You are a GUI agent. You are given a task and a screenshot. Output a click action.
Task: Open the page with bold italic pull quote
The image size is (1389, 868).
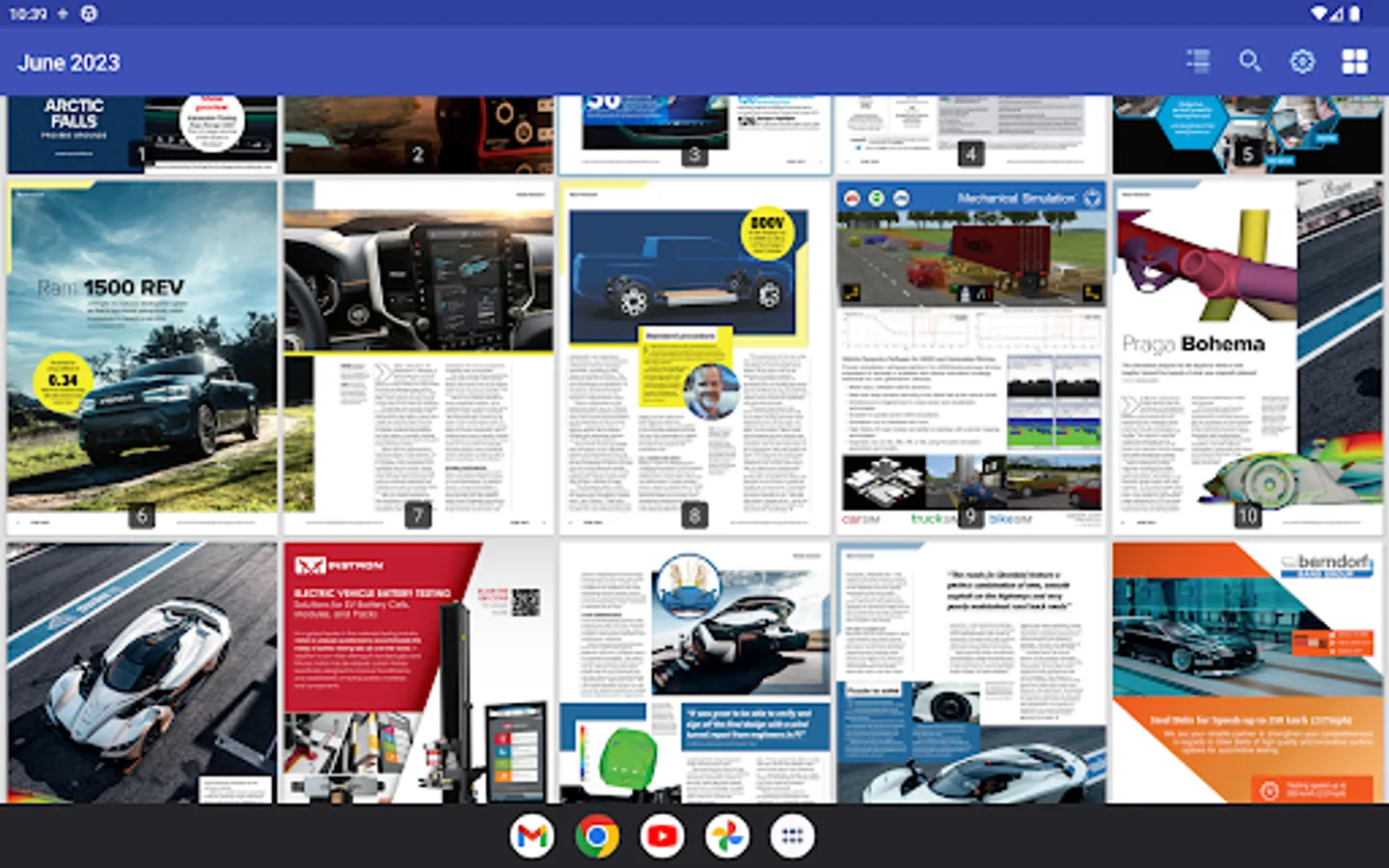pos(971,672)
